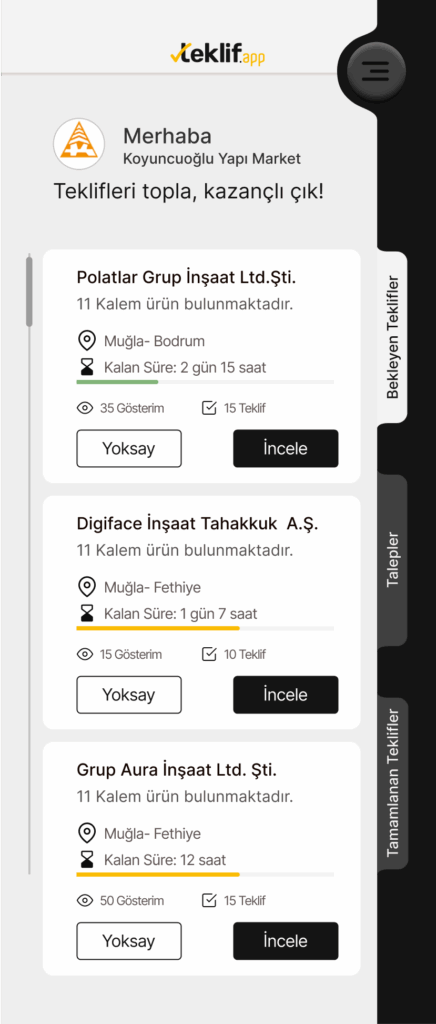
Task: Open the hamburger menu button
Action: pos(375,70)
